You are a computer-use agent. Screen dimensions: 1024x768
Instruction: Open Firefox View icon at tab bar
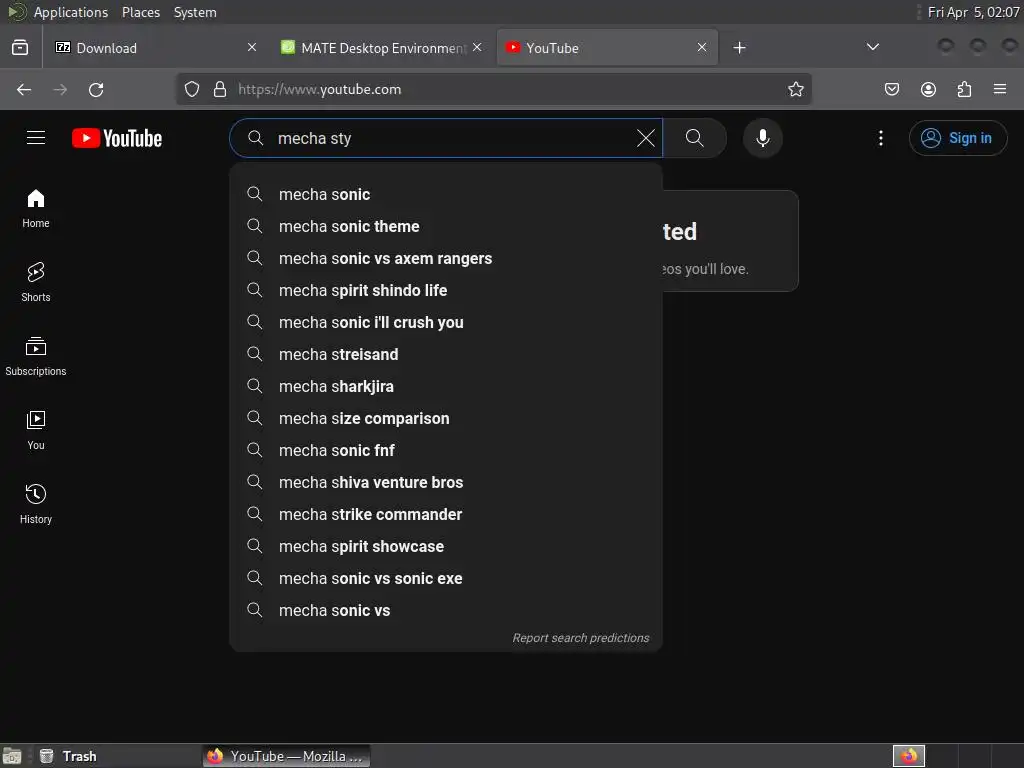click(20, 48)
